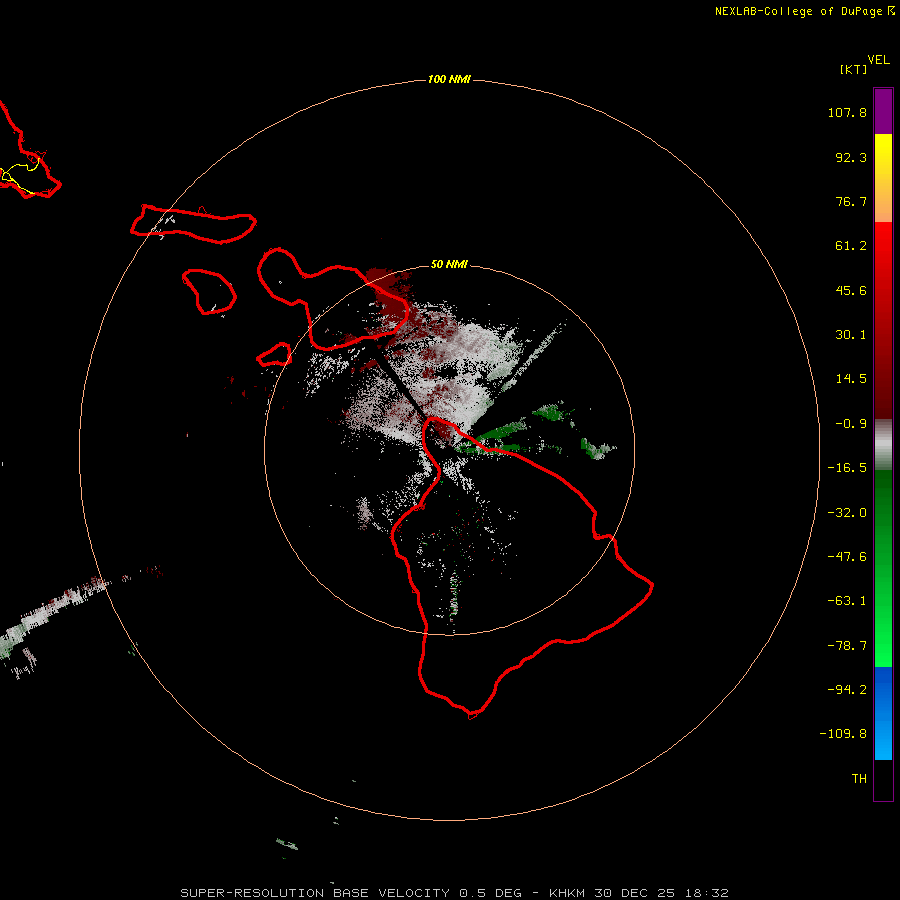
Task: Click the purple segment of velocity color bar
Action: 883,111
